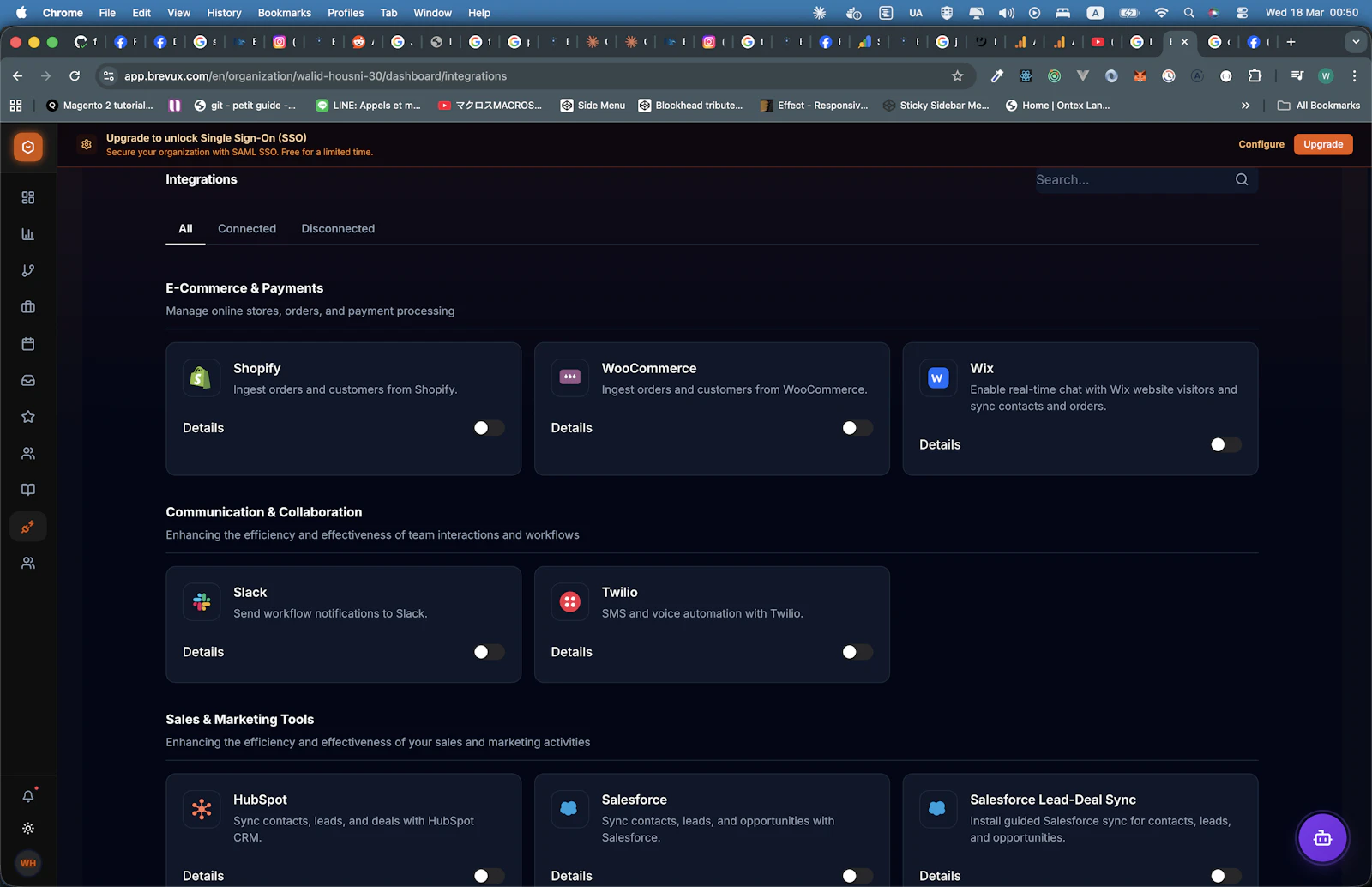Open the Dashboard grid icon in sidebar
This screenshot has width=1372, height=887.
pyautogui.click(x=28, y=197)
